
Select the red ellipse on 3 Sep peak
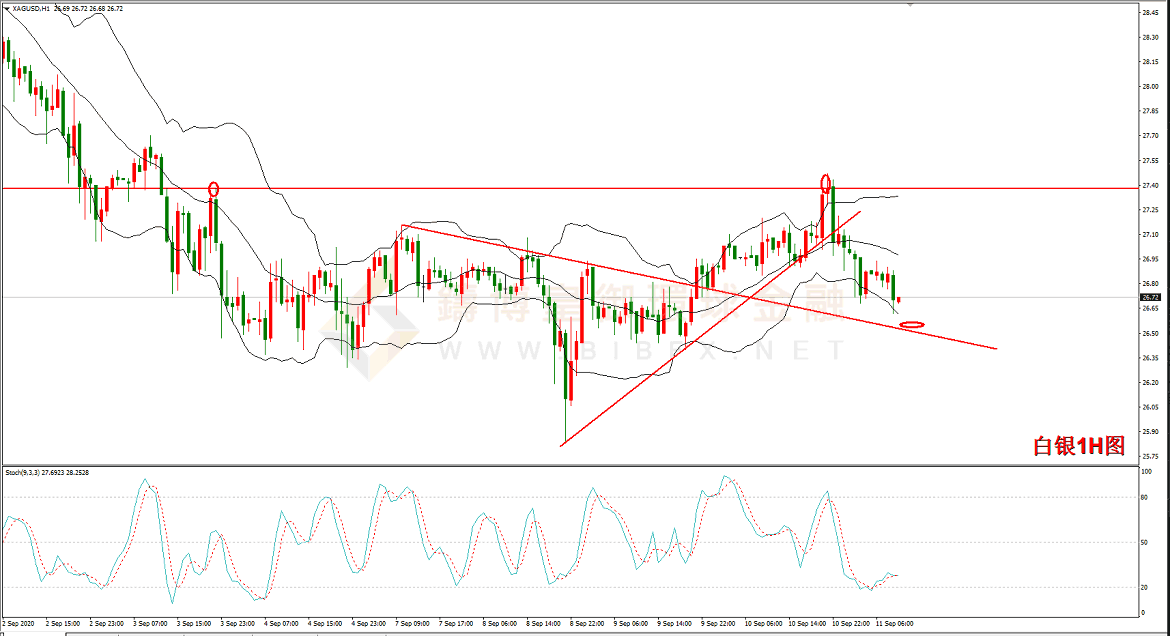213,189
